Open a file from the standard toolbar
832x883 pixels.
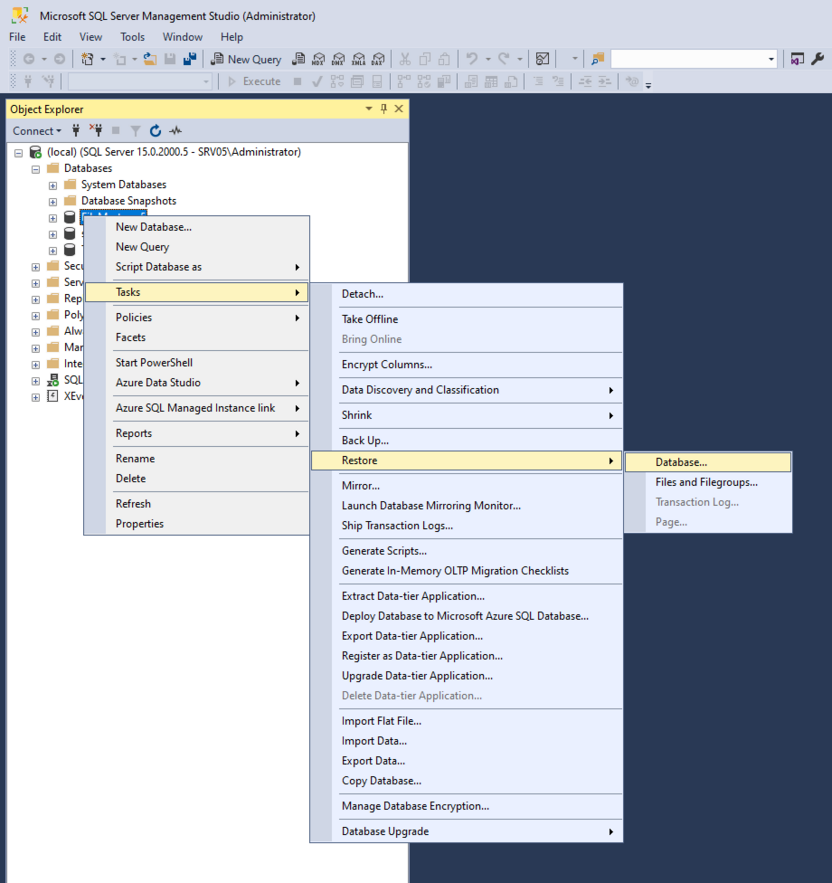152,58
